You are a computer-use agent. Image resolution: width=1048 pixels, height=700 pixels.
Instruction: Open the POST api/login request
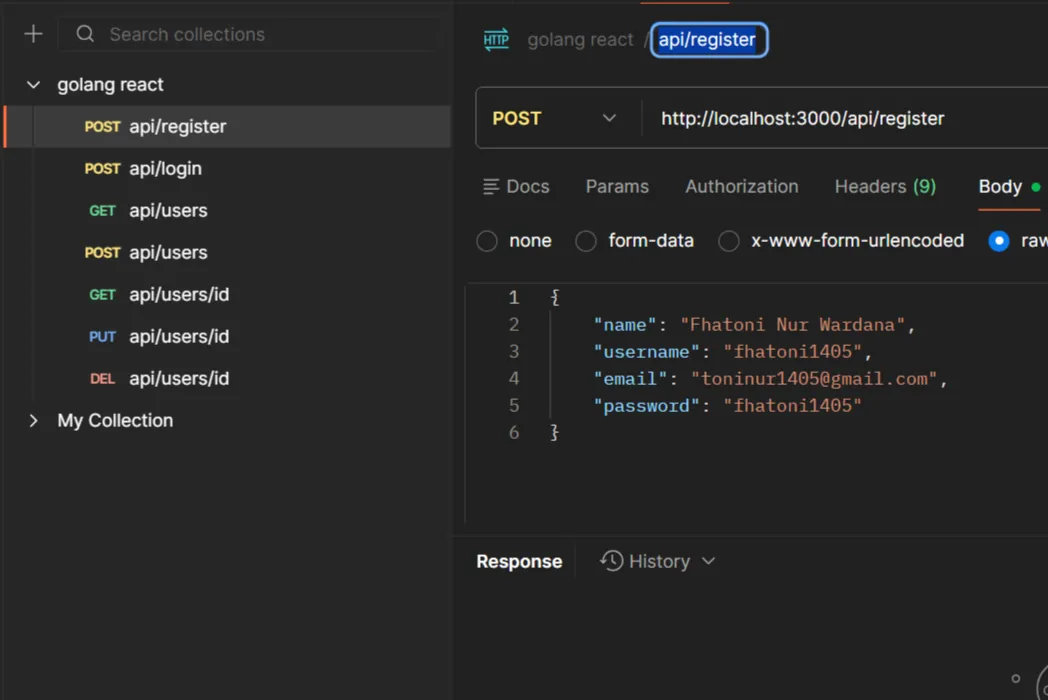[x=227, y=168]
